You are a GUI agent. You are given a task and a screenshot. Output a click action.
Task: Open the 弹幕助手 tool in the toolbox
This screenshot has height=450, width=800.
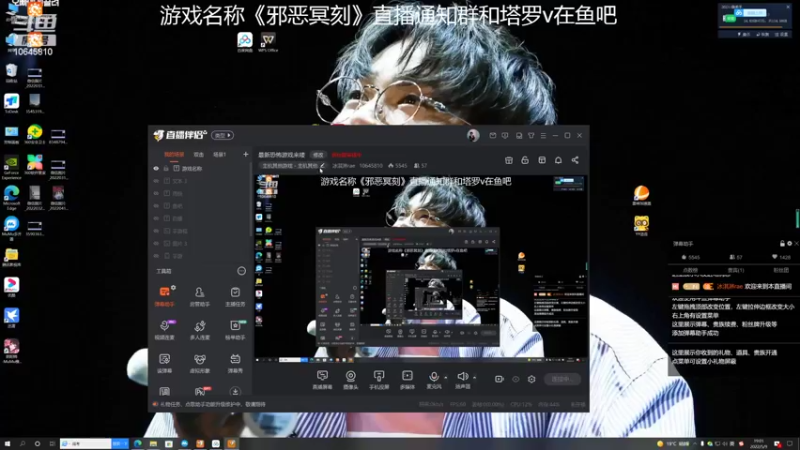tap(164, 296)
